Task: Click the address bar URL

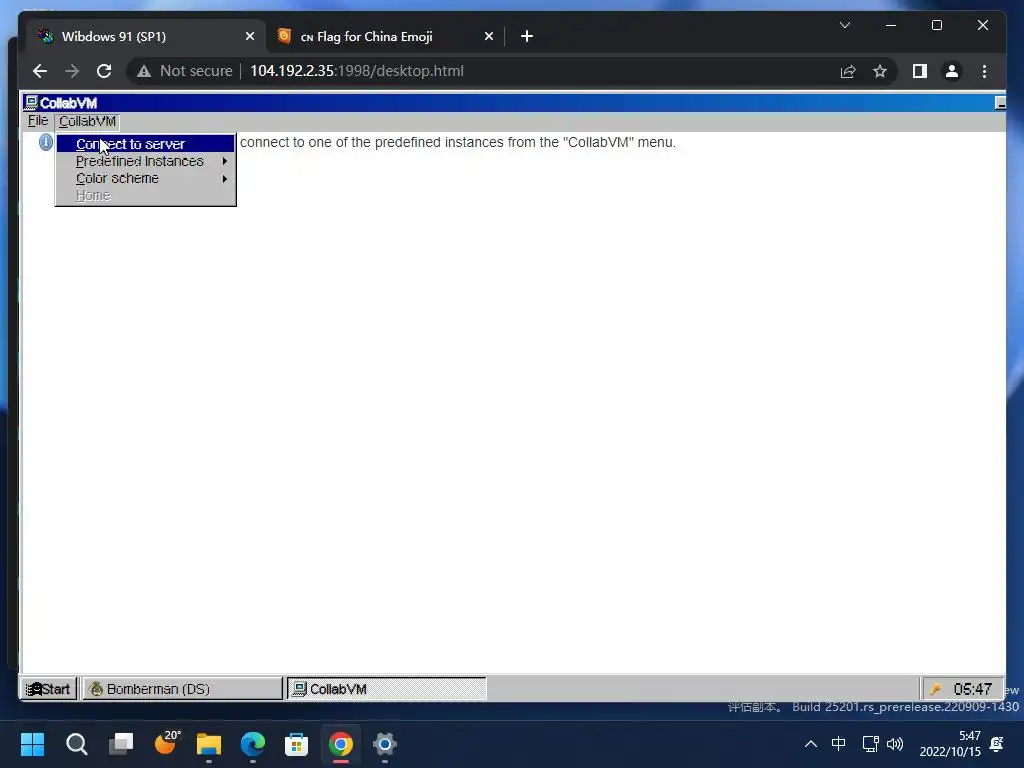Action: click(x=357, y=71)
